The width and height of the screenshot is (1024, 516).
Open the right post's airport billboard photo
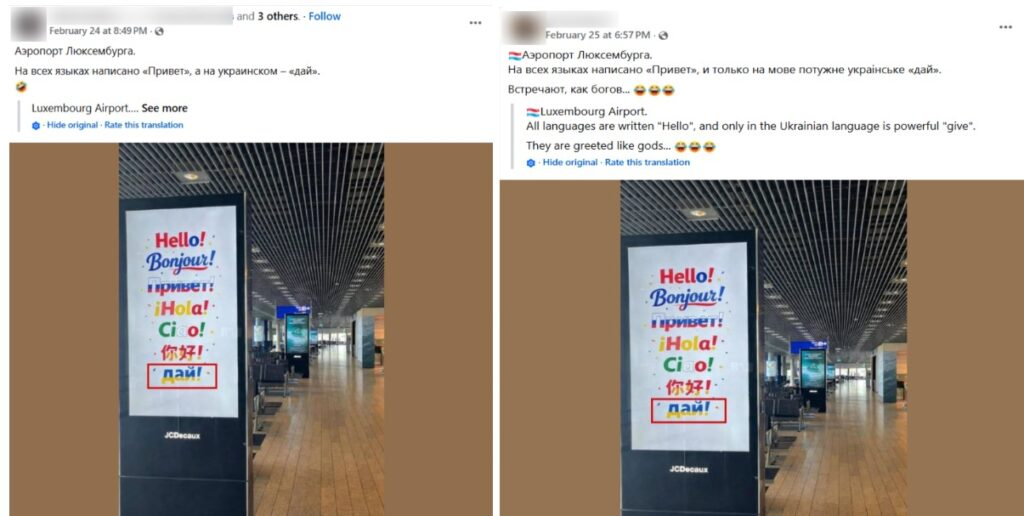(x=761, y=347)
